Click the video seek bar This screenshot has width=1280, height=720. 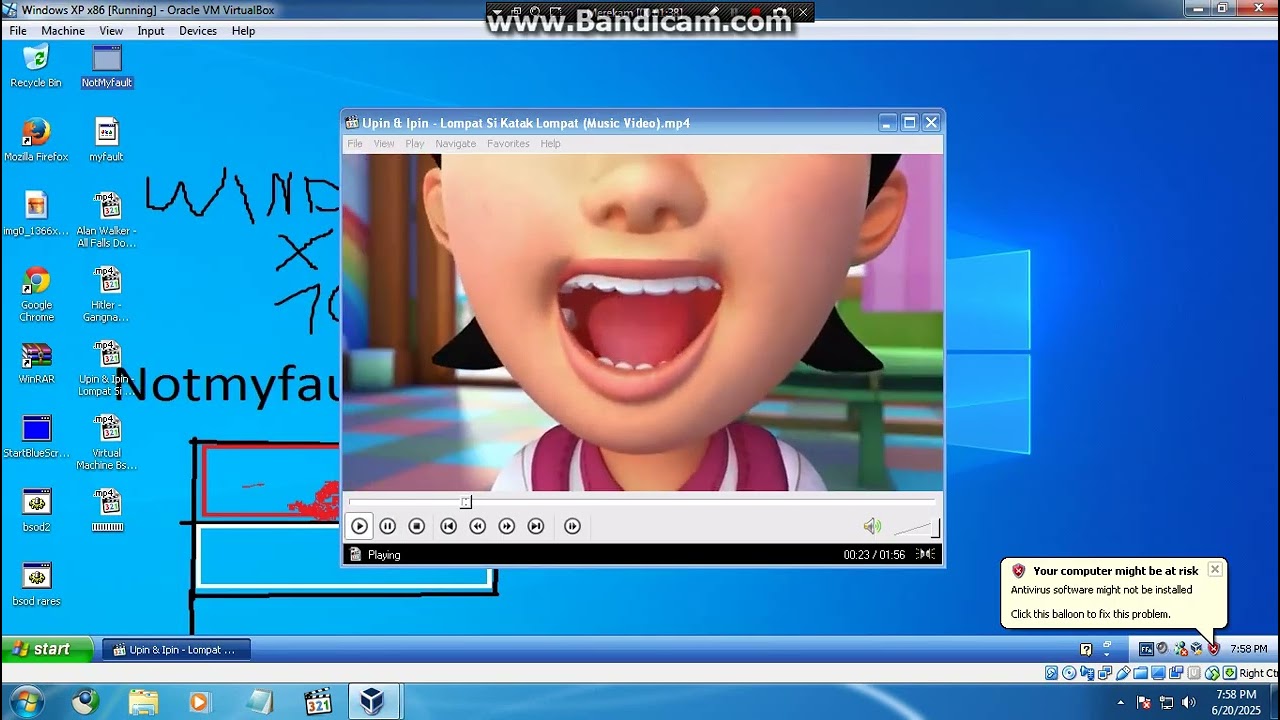click(642, 502)
